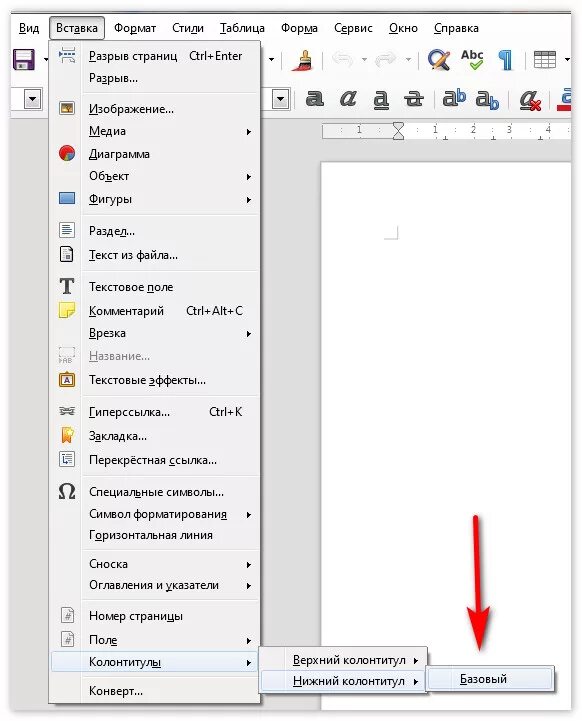The height and width of the screenshot is (721, 582).
Task: Open the Сервис menu
Action: pos(353,28)
